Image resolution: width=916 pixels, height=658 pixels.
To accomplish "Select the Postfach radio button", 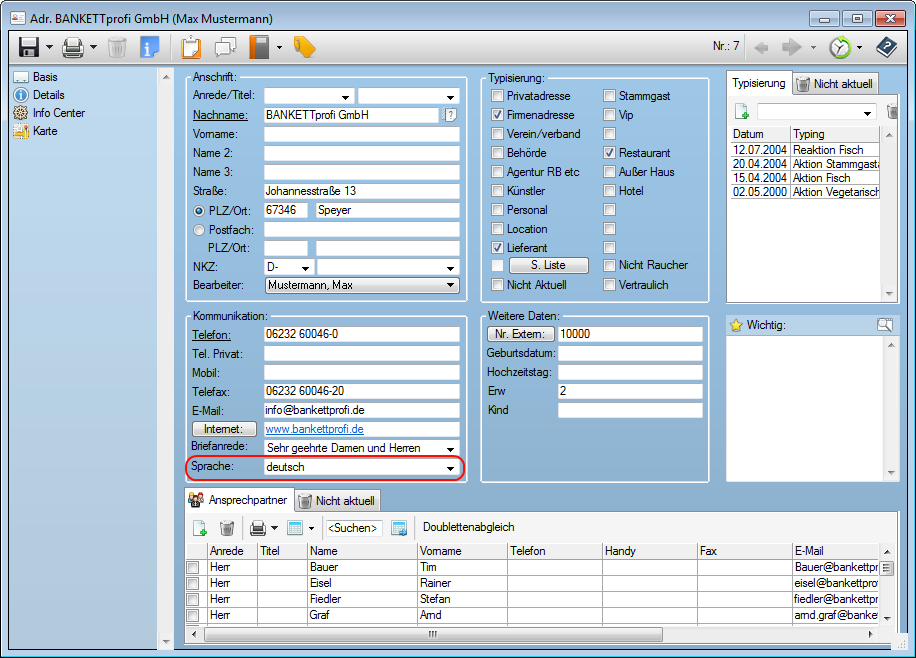I will point(199,230).
